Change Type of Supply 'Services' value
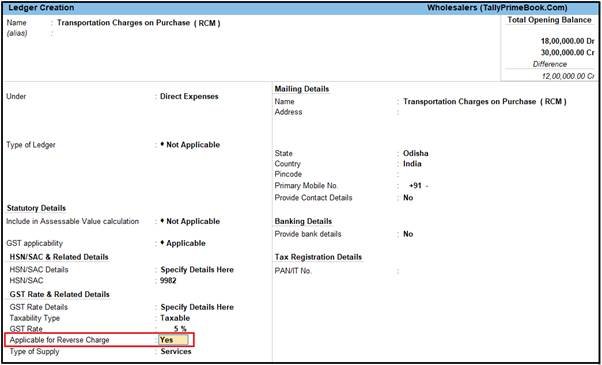The image size is (602, 365). pyautogui.click(x=176, y=352)
